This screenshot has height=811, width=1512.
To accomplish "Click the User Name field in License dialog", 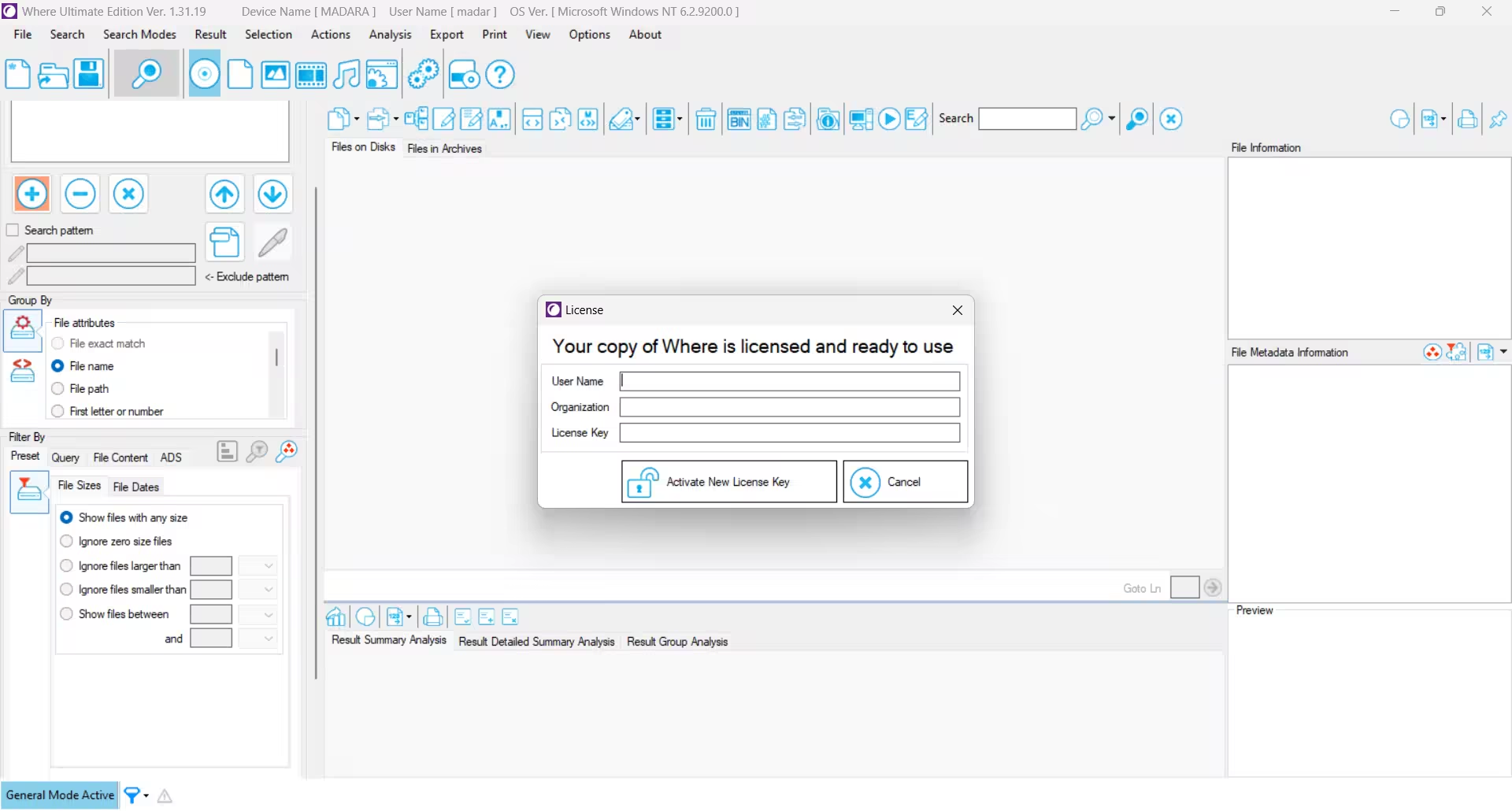I will pyautogui.click(x=790, y=381).
